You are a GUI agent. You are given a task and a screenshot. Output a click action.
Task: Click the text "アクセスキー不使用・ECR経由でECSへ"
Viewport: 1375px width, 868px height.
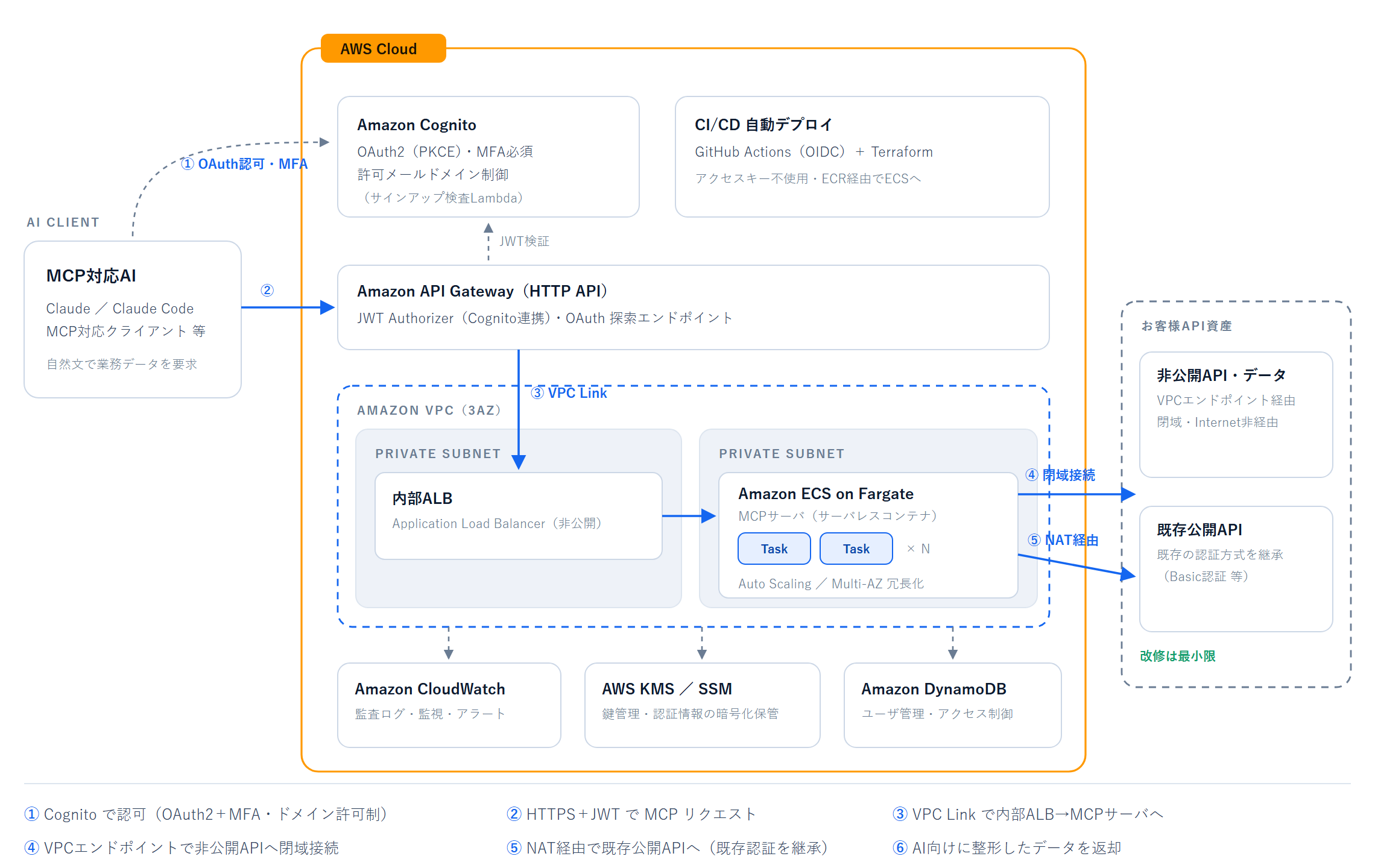[x=808, y=178]
